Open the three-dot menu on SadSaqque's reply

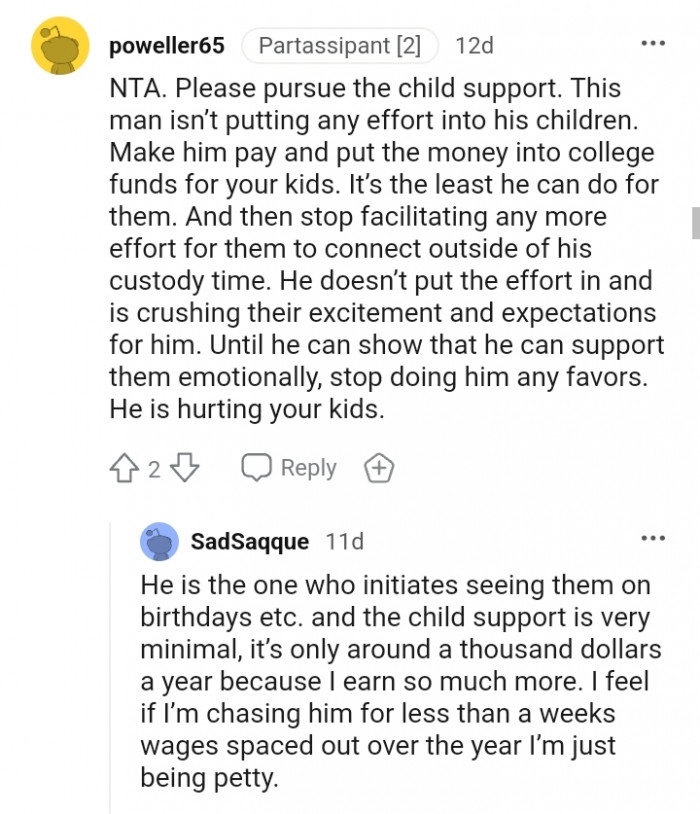coord(653,539)
